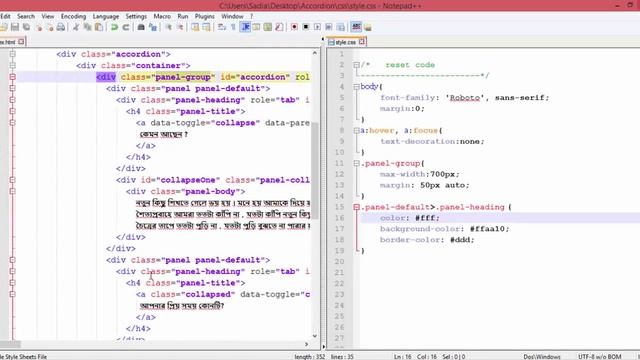
Task: Click the Close document toolbar icon
Action: click(39, 27)
